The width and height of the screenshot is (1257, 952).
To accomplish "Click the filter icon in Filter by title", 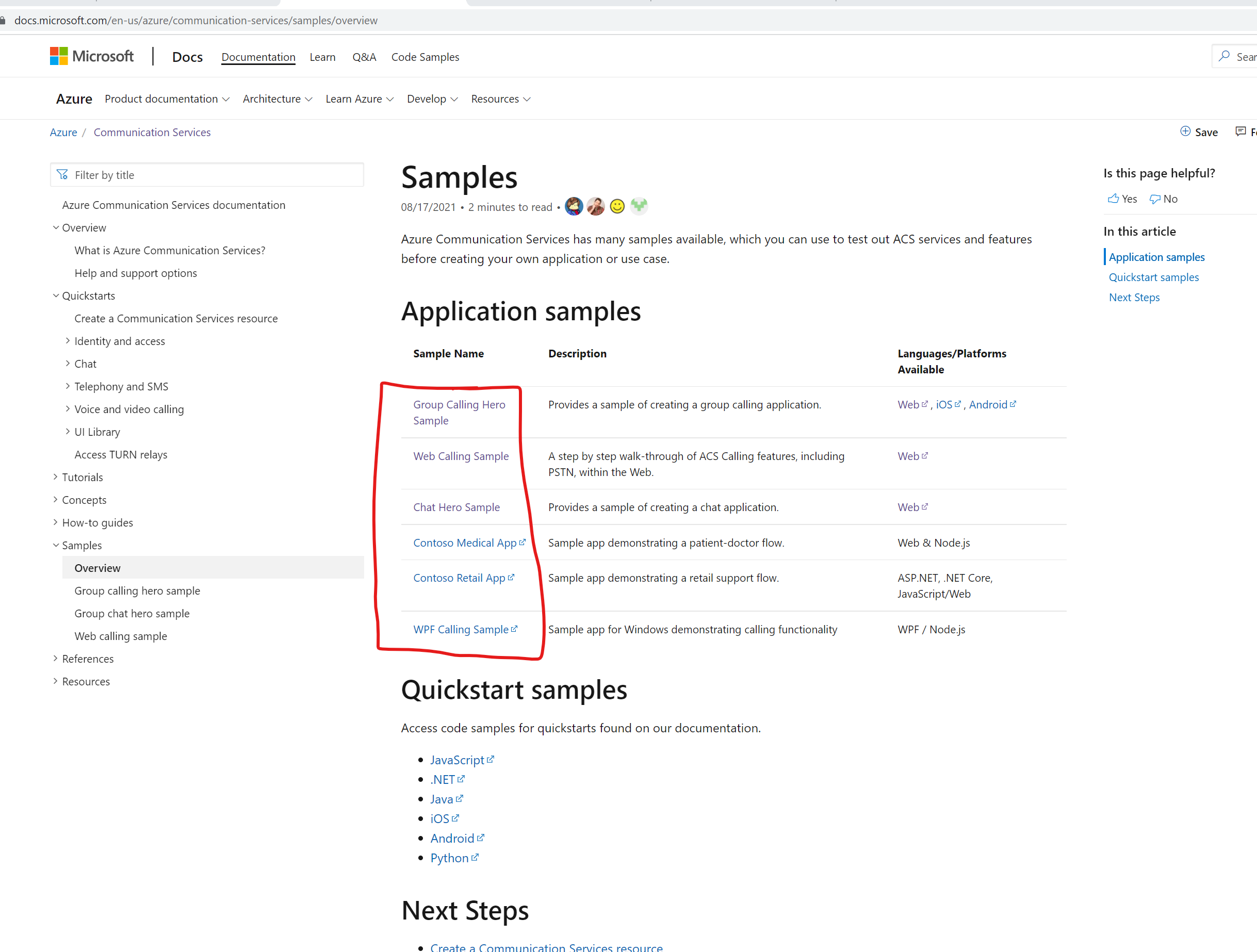I will tap(62, 174).
